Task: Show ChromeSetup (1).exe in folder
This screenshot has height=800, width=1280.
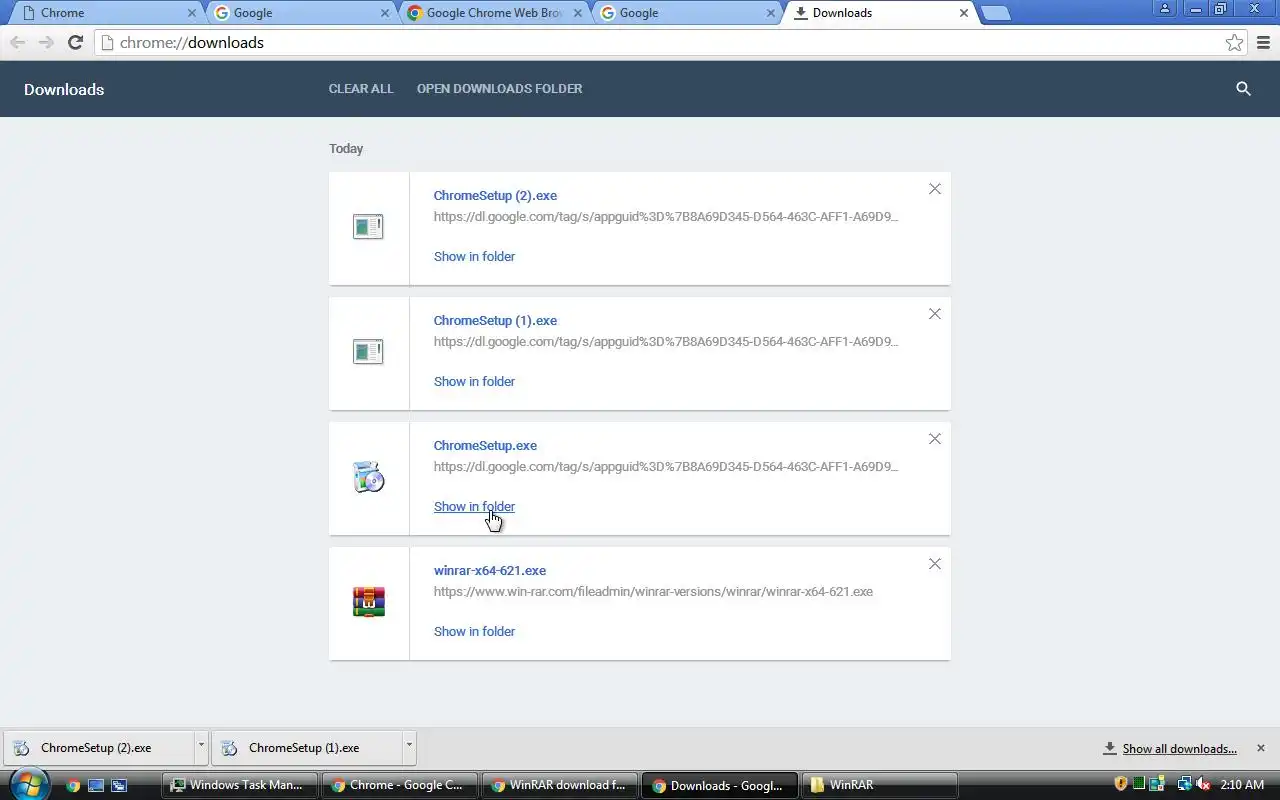Action: [474, 381]
